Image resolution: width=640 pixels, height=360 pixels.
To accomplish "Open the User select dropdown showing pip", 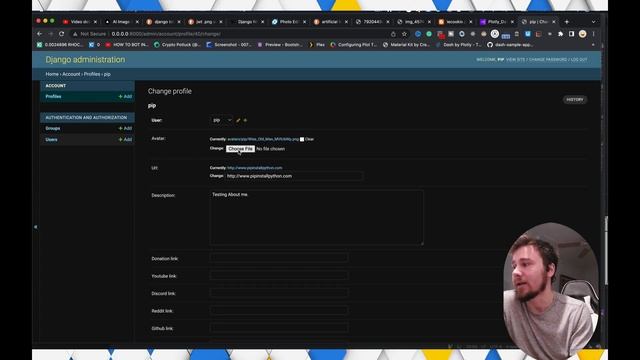I will pos(222,120).
